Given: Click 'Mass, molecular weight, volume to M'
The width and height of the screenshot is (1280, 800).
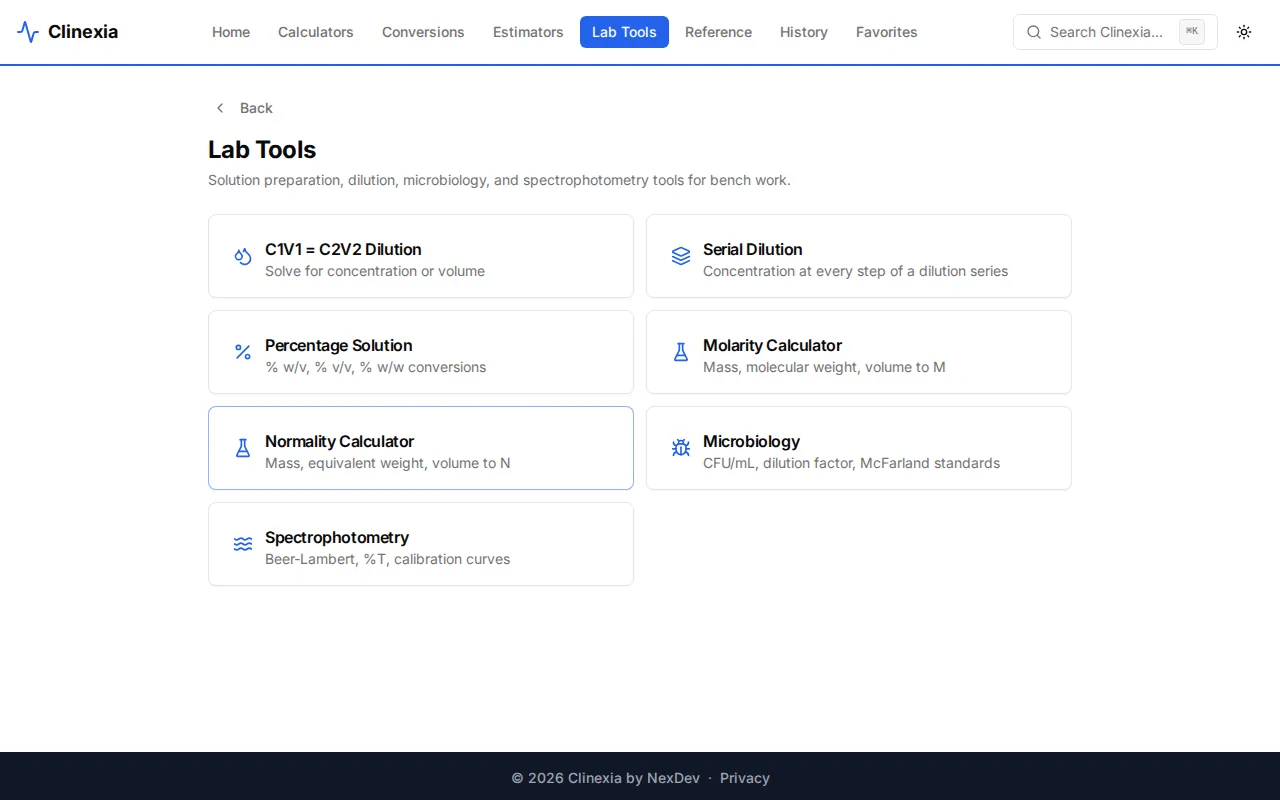Looking at the screenshot, I should pyautogui.click(x=824, y=367).
